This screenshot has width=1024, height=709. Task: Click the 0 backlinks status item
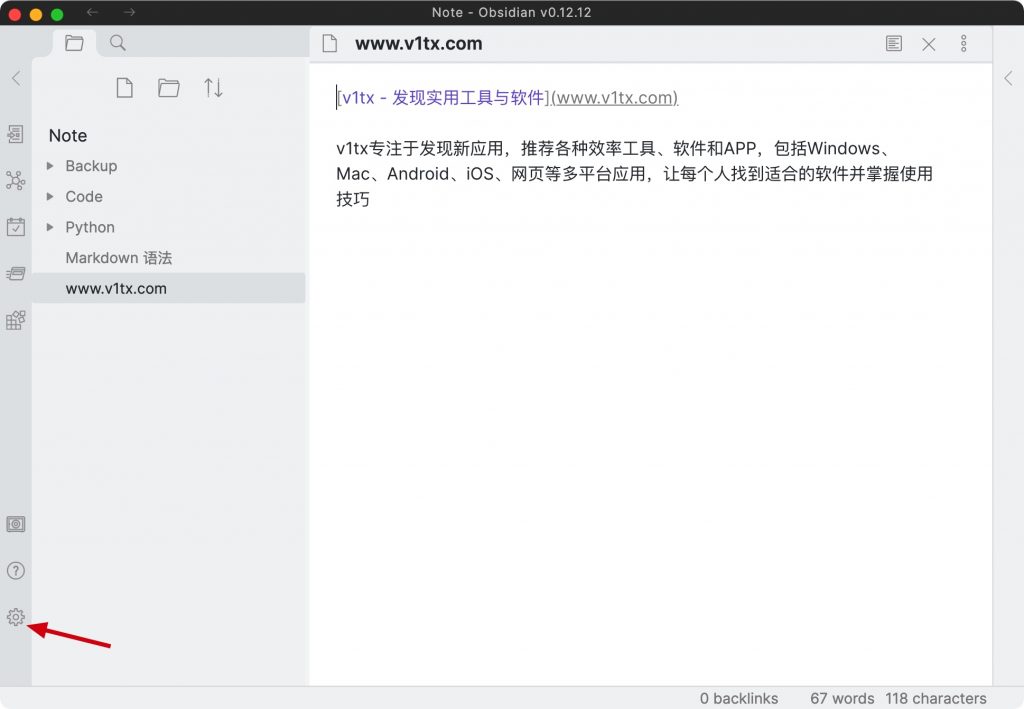(739, 698)
